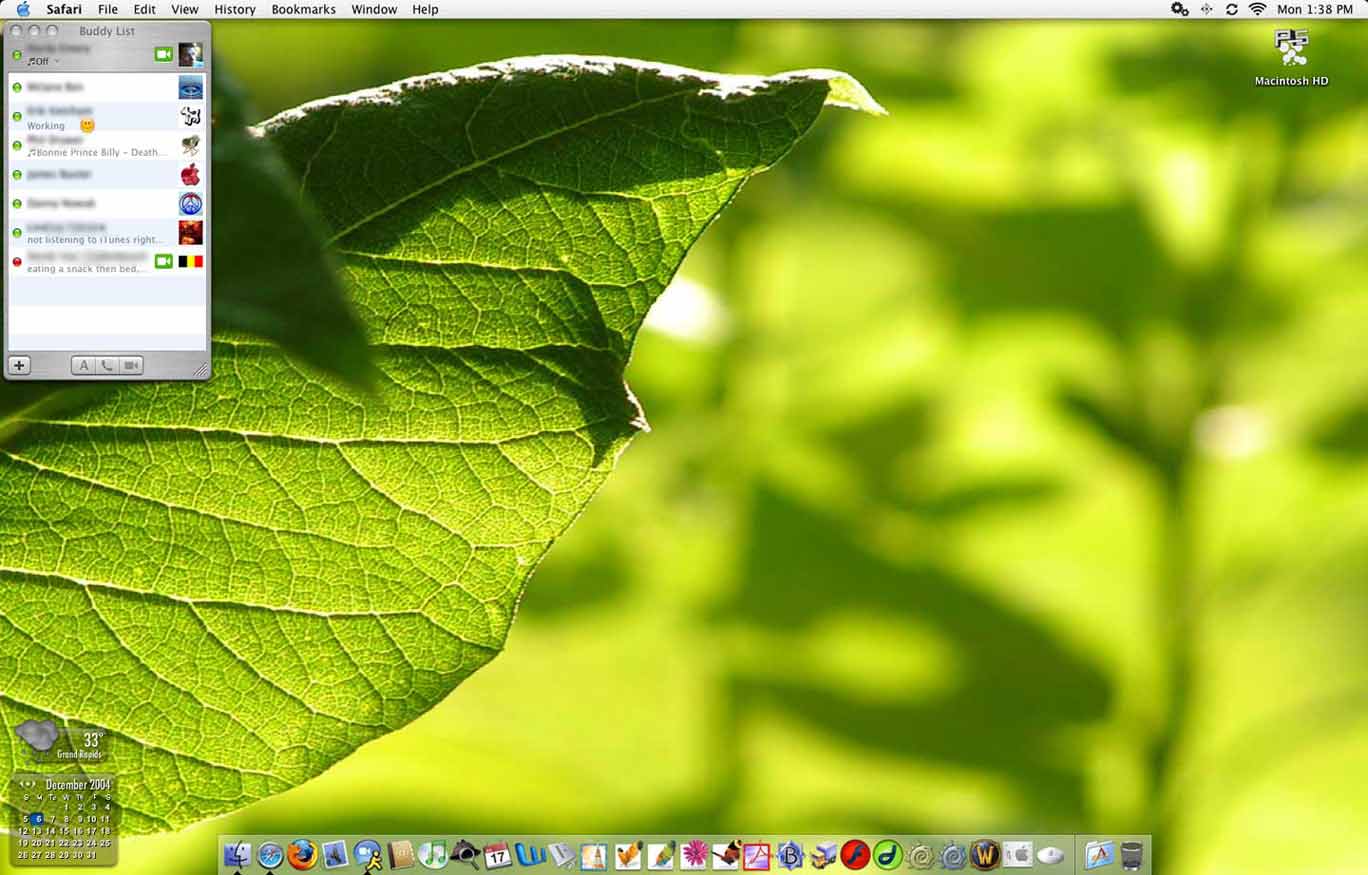Click video icon beside 'eating a snack' buddy
The image size is (1368, 875).
click(164, 261)
